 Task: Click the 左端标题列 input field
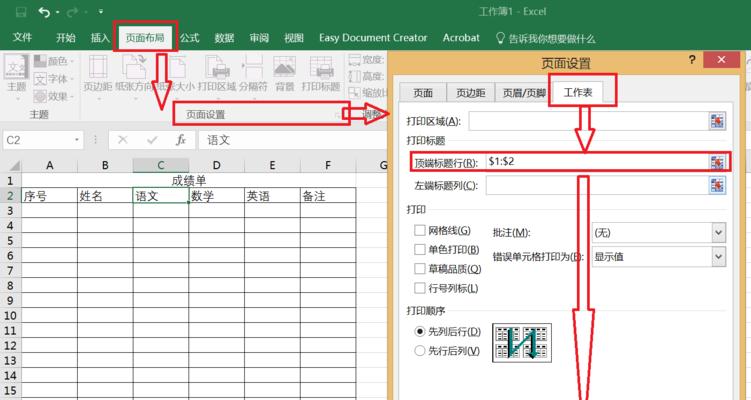click(596, 185)
